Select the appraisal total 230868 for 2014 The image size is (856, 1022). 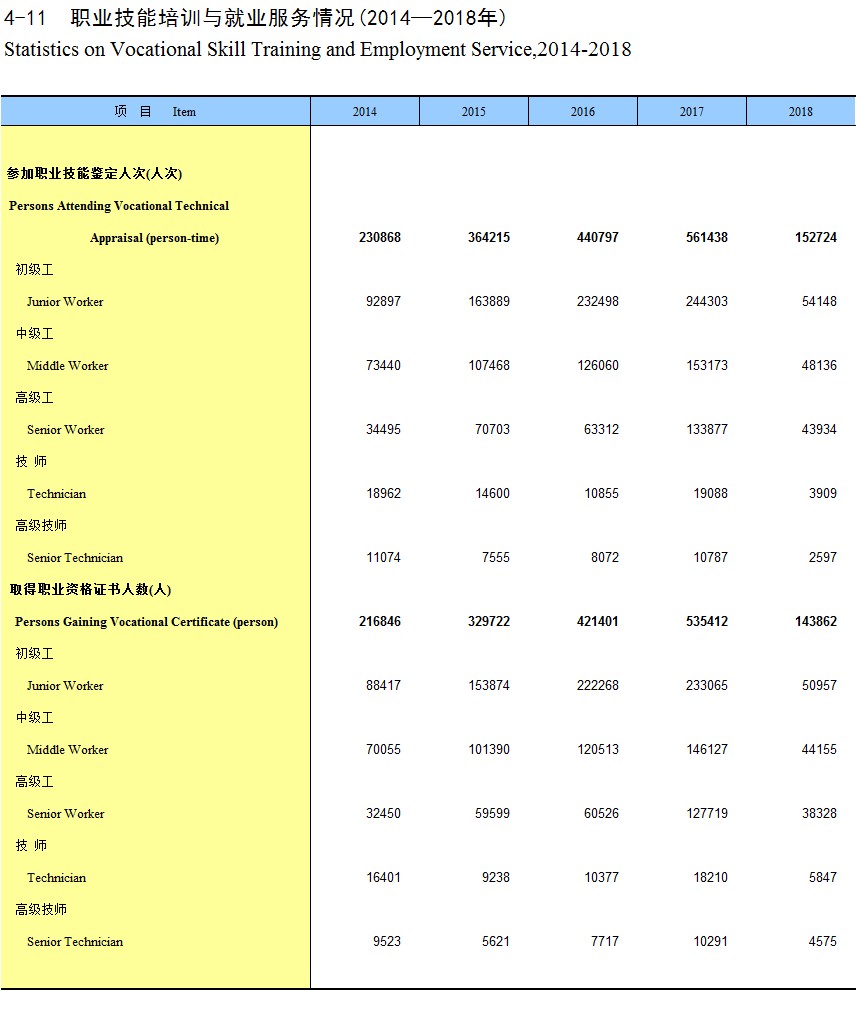379,237
